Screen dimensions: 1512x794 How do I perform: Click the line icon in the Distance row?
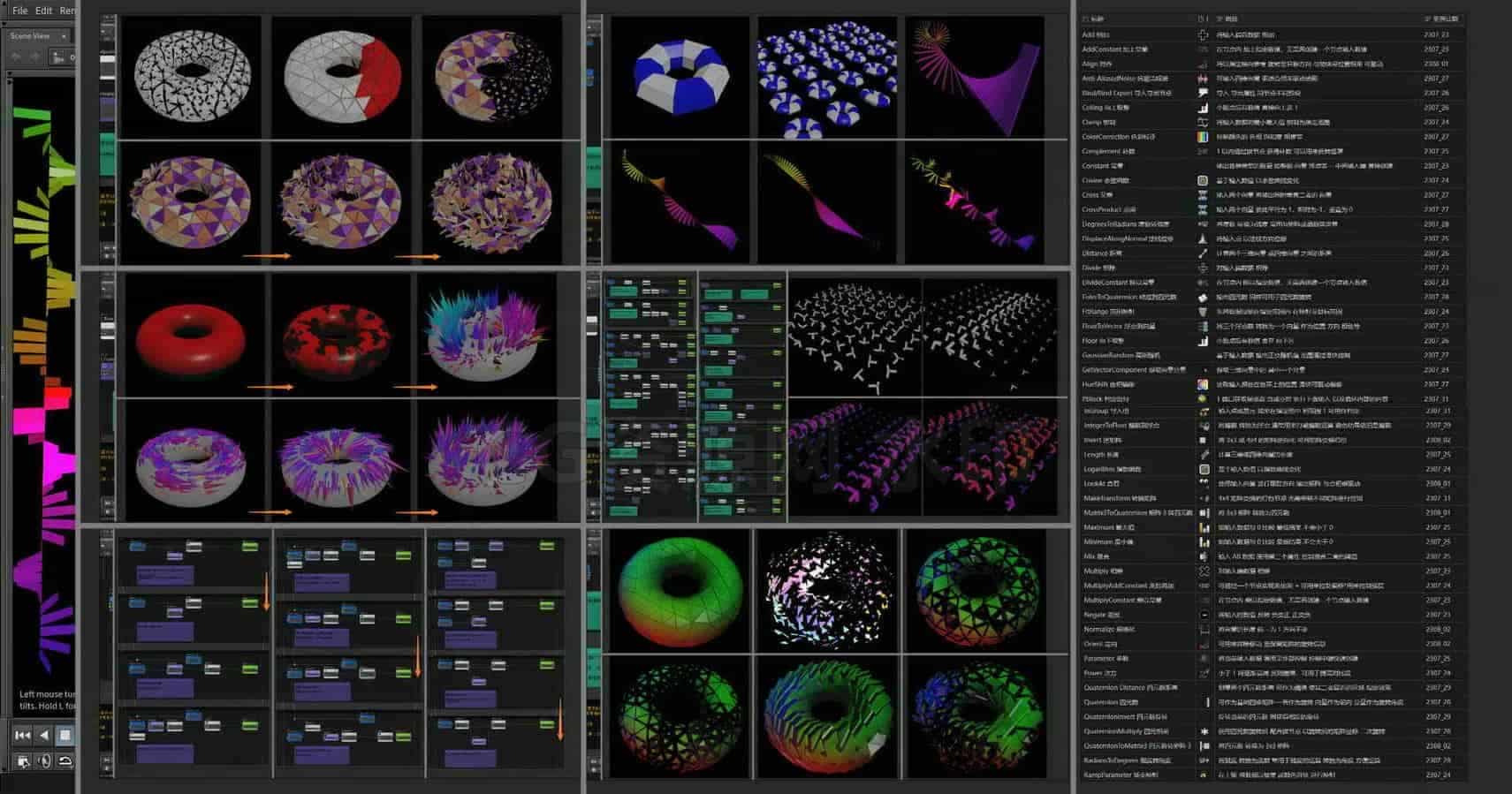[1203, 253]
